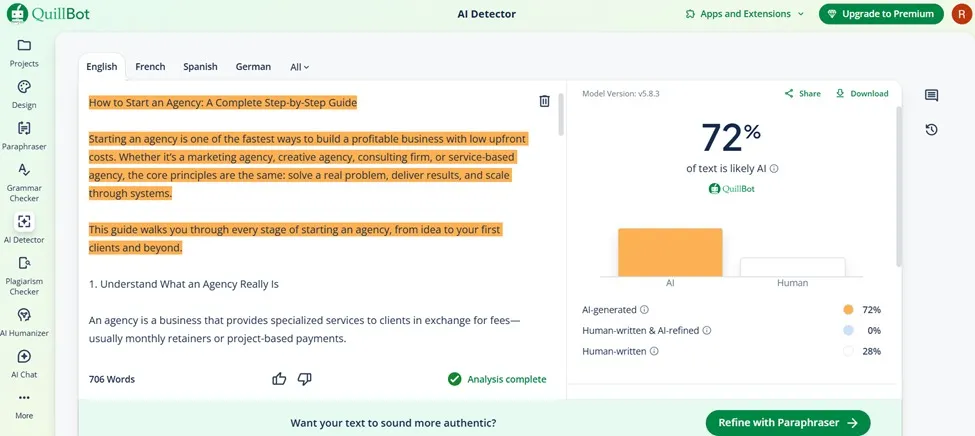Share the detection report
Image resolution: width=975 pixels, height=436 pixels.
coord(802,93)
